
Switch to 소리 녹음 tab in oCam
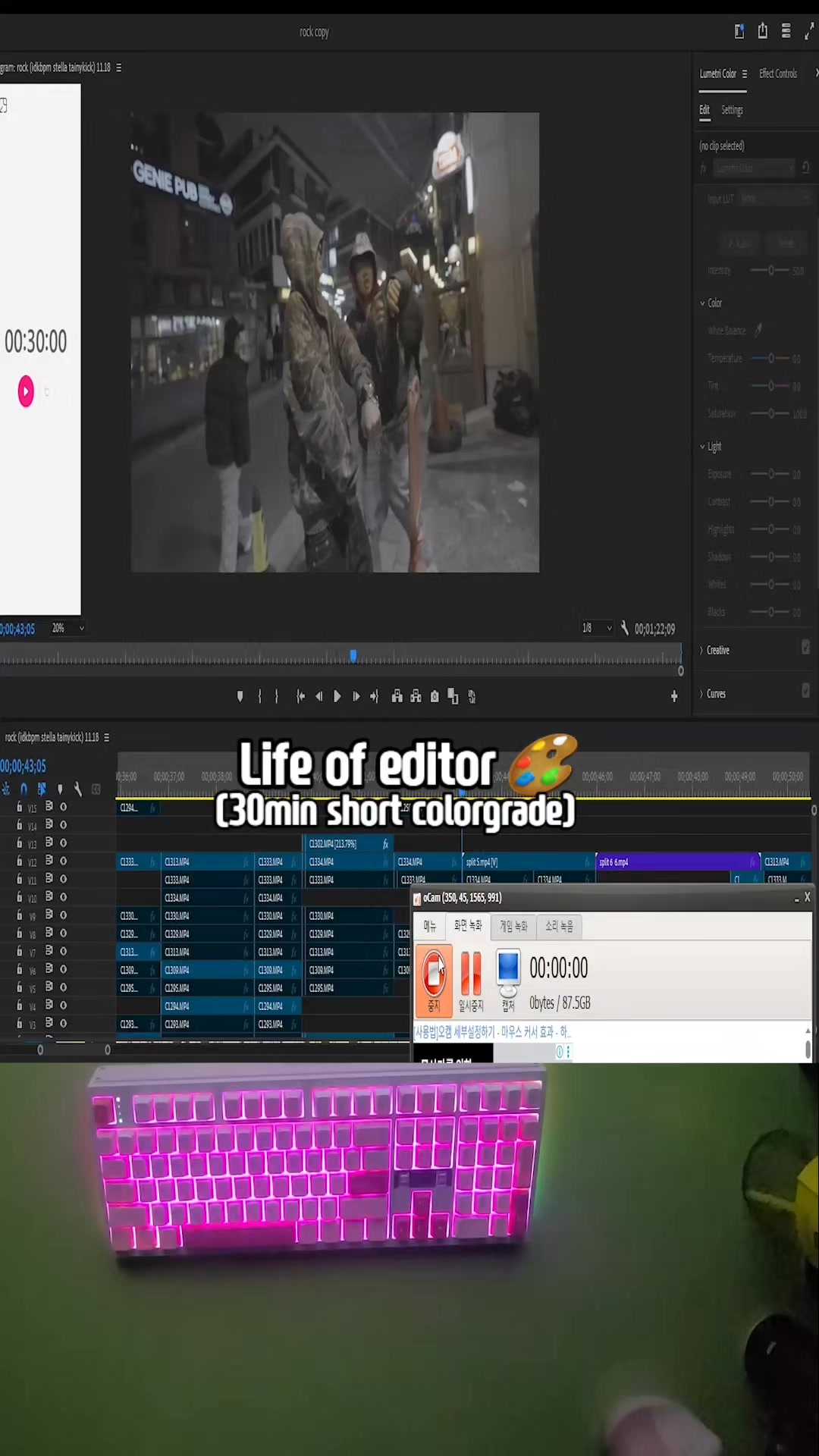[x=559, y=926]
